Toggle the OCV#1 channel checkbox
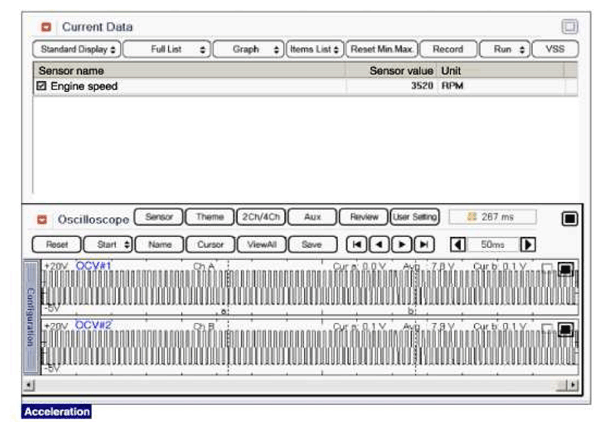Screen dimensions: 603x431 (x=547, y=268)
